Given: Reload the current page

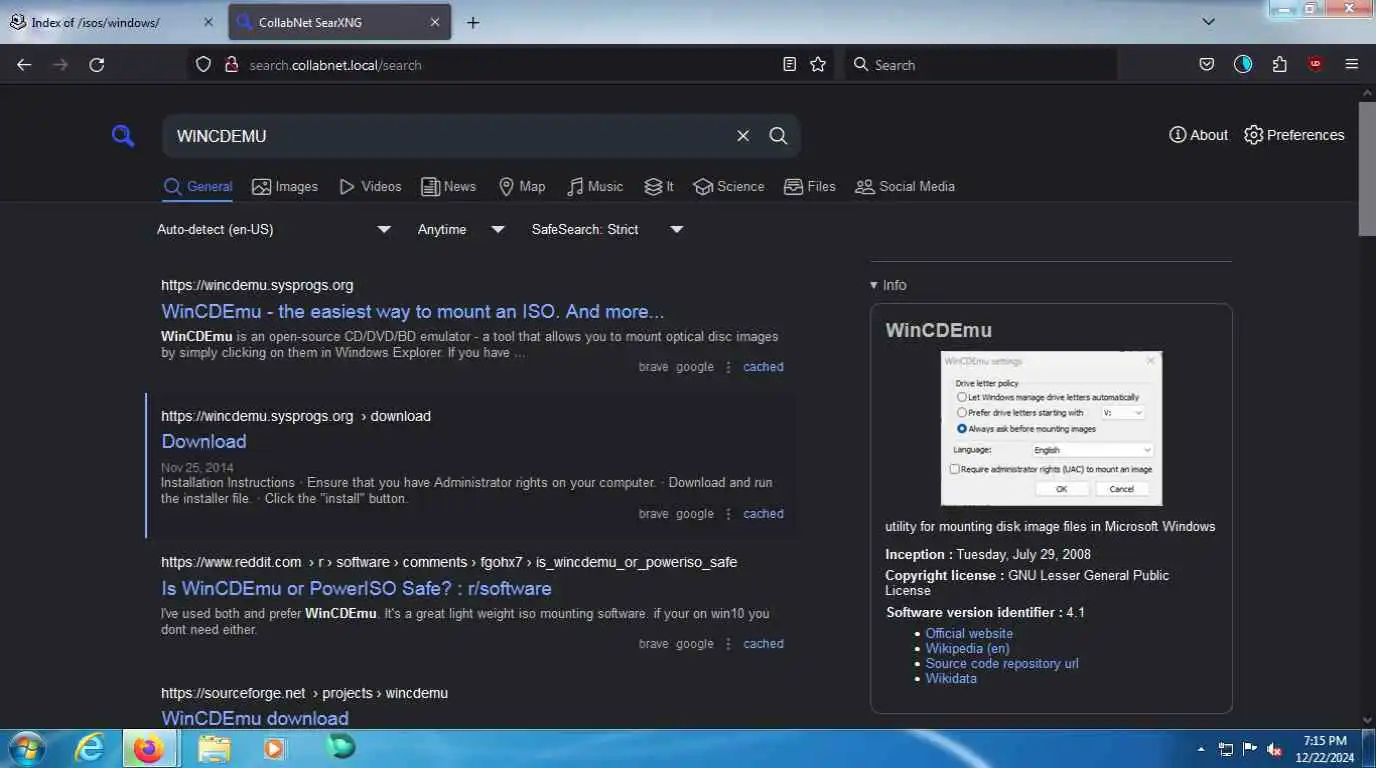Looking at the screenshot, I should tap(97, 64).
